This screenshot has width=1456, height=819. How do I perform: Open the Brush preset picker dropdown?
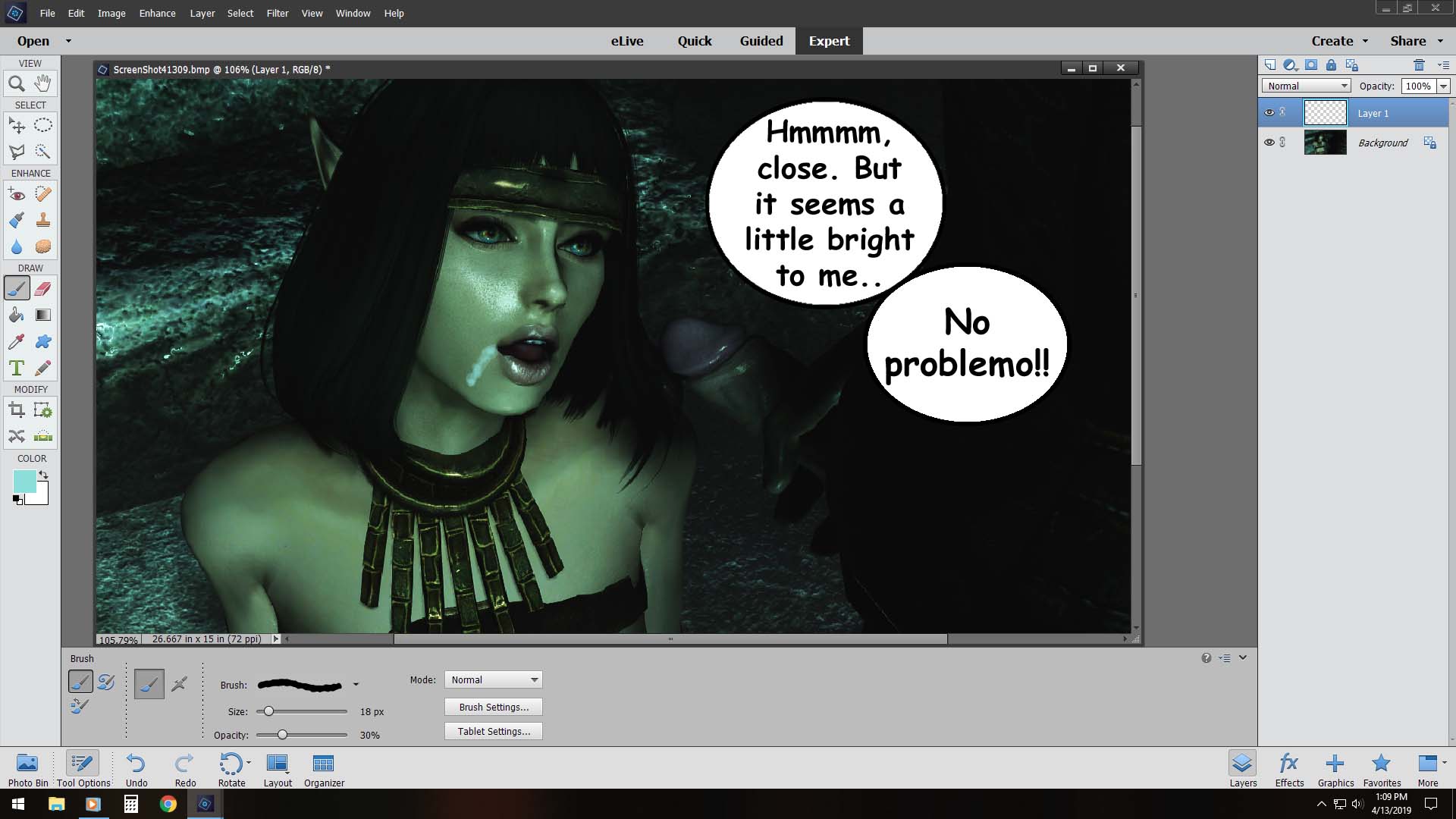pyautogui.click(x=356, y=685)
